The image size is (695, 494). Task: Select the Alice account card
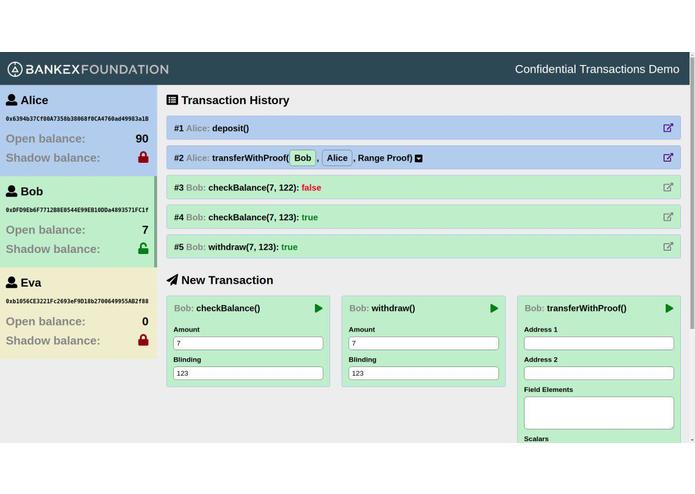coord(78,130)
